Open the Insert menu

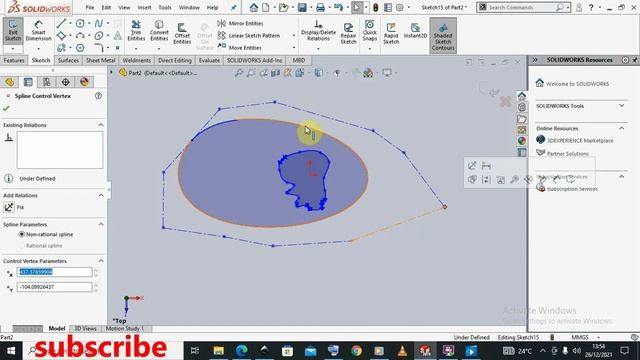(x=144, y=7)
